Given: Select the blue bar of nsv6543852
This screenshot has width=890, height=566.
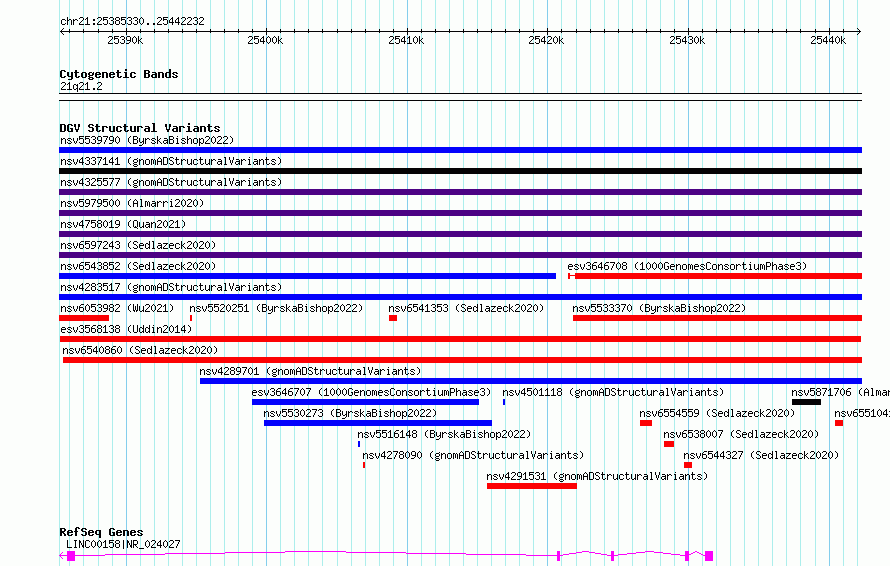Looking at the screenshot, I should point(308,276).
